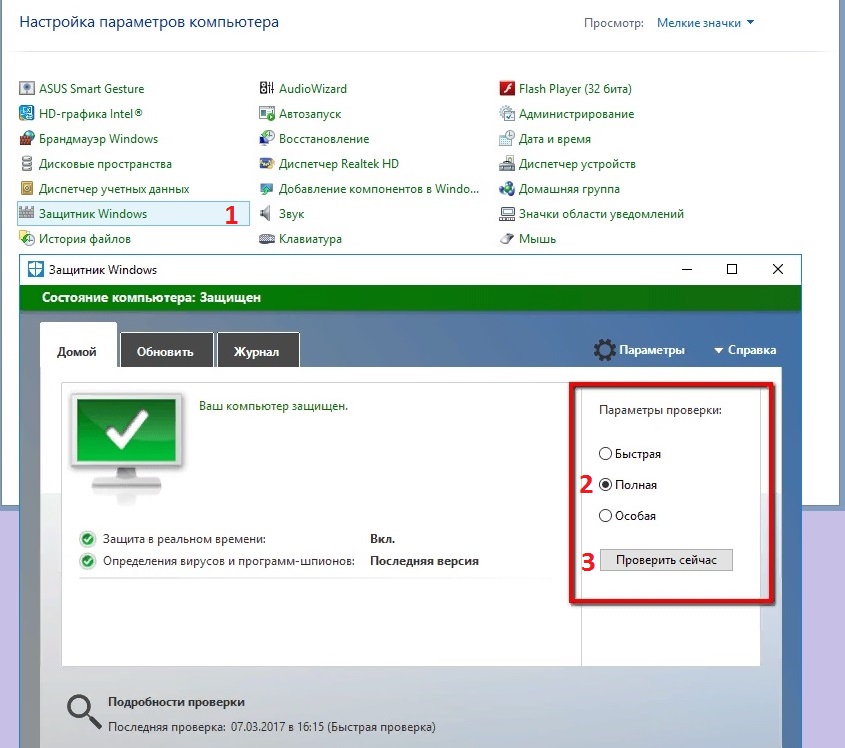This screenshot has height=748, width=845.
Task: Select the Полная scan option
Action: click(x=628, y=484)
